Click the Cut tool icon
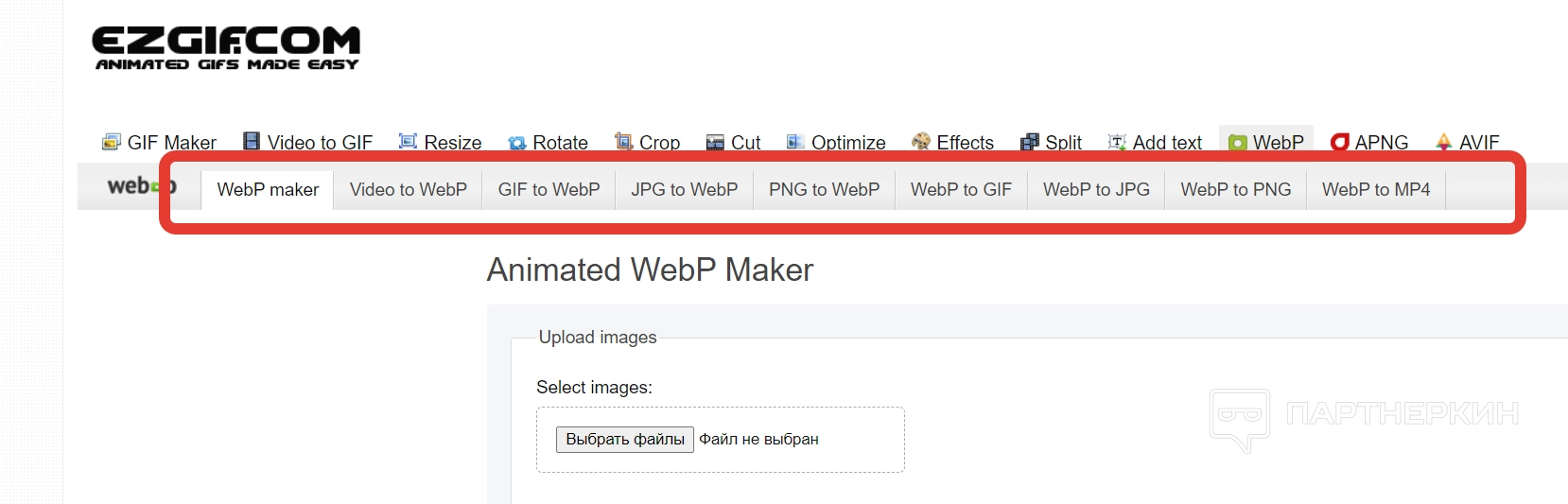Screen dimensions: 1568x504 715,143
